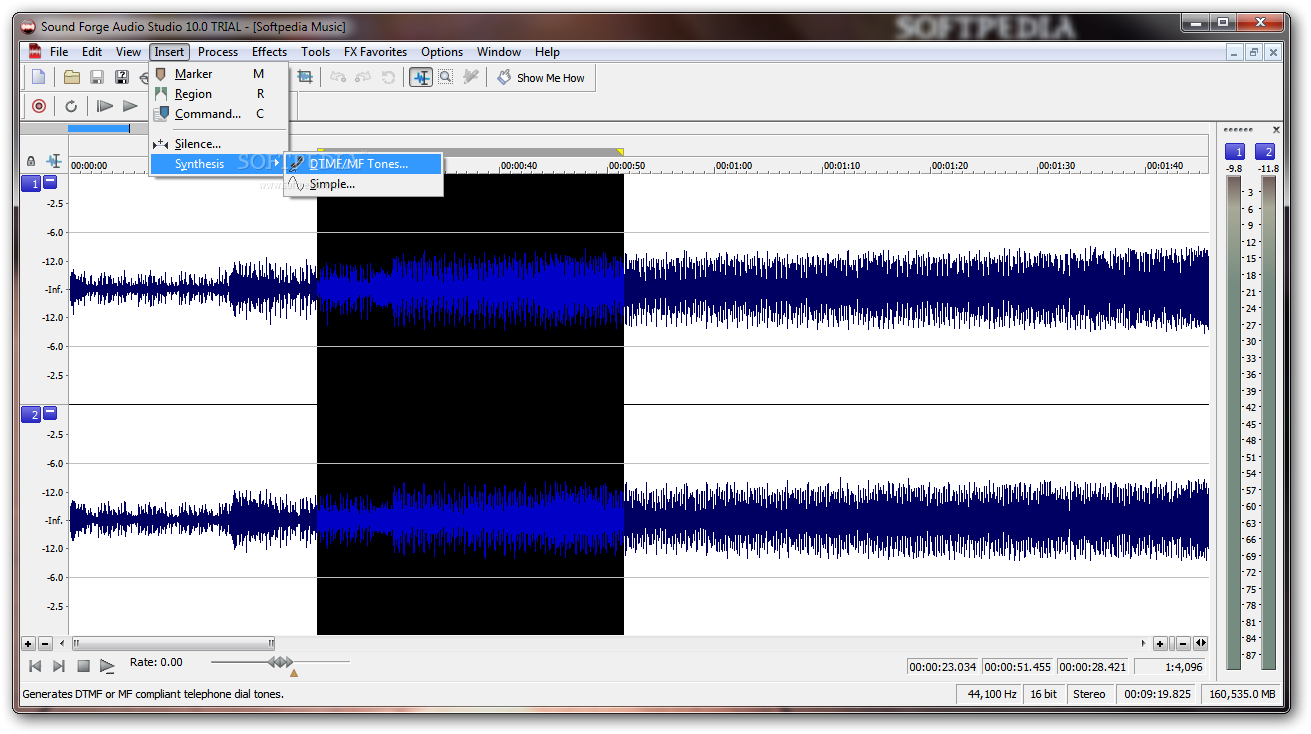Select channel 1 number button

click(31, 183)
